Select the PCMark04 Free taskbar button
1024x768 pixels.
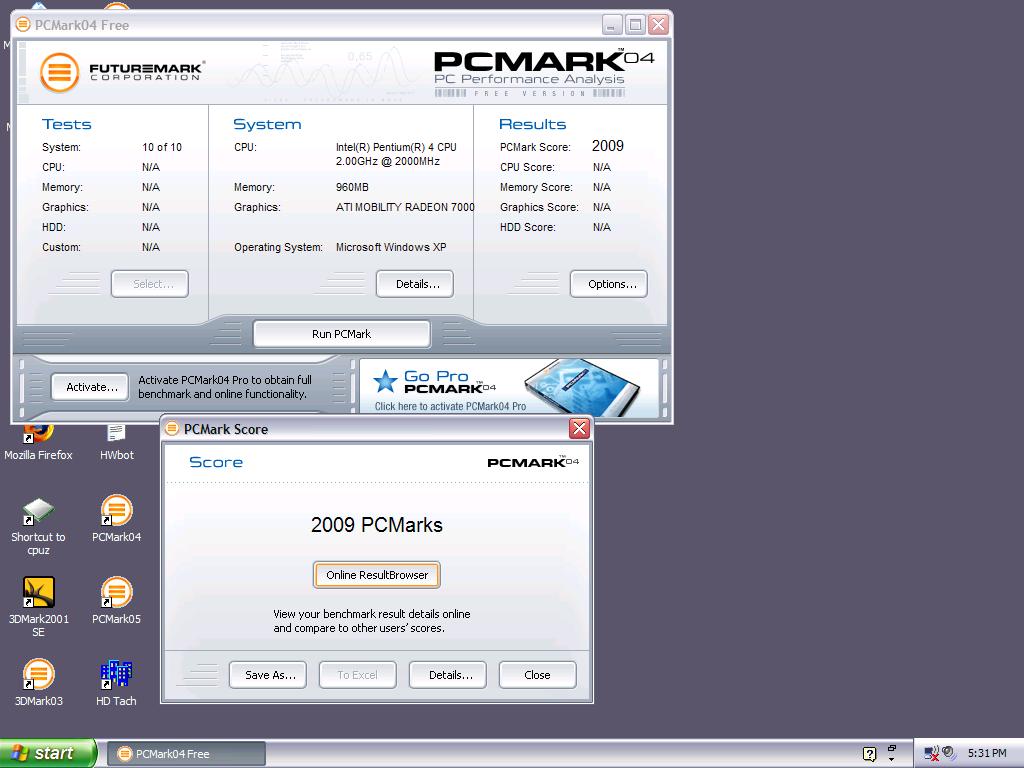pyautogui.click(x=186, y=754)
